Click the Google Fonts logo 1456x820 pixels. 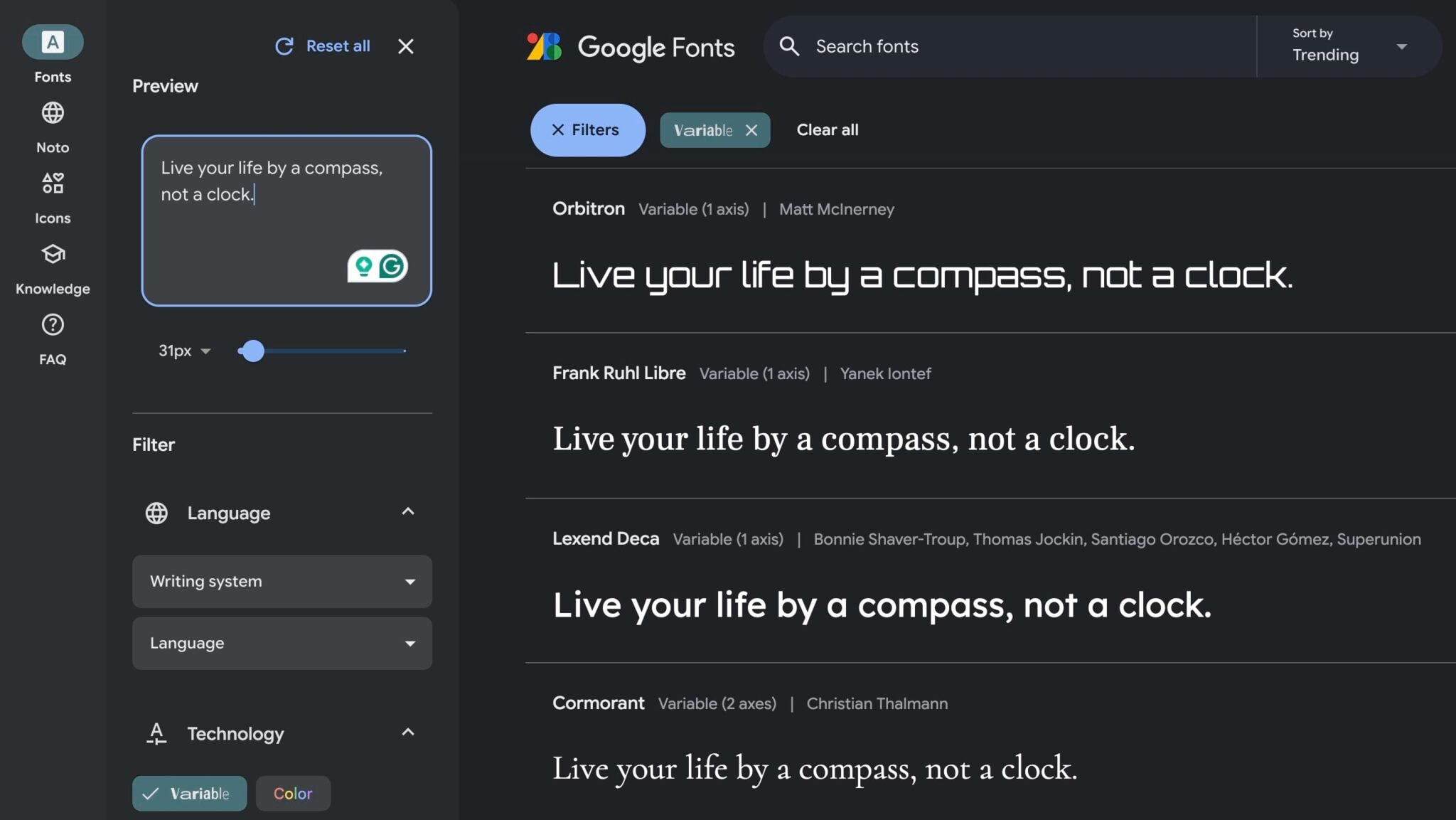[x=630, y=47]
